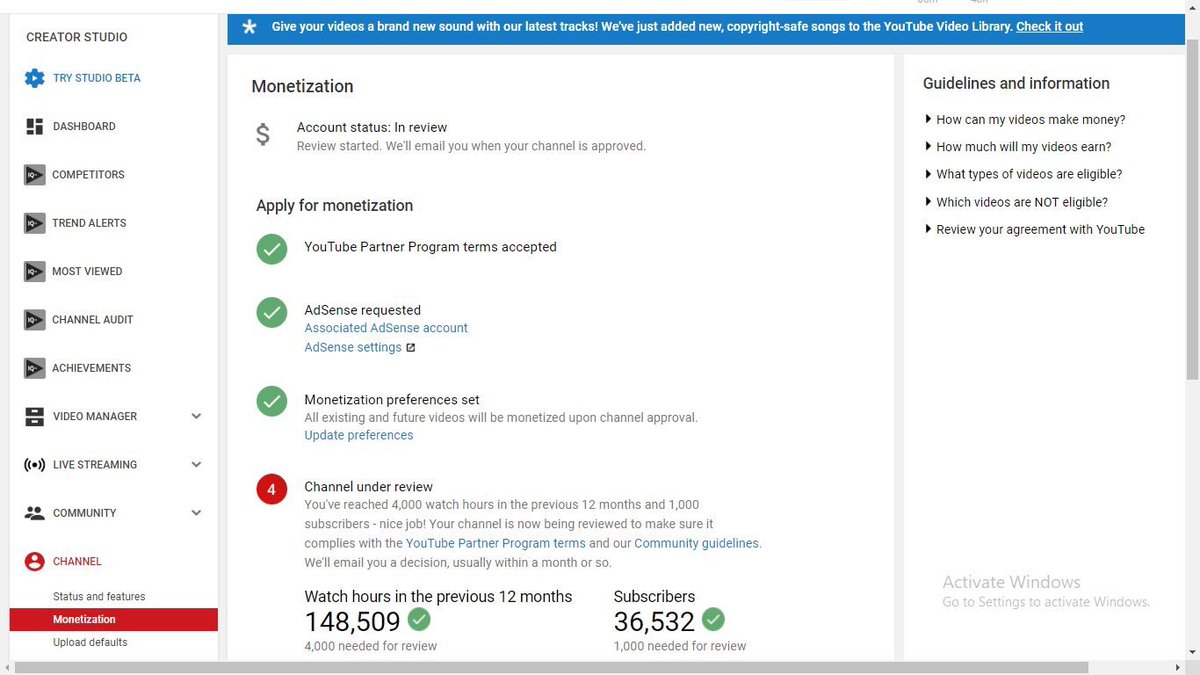Open the Associated AdSense account link
This screenshot has height=675, width=1200.
tap(386, 328)
